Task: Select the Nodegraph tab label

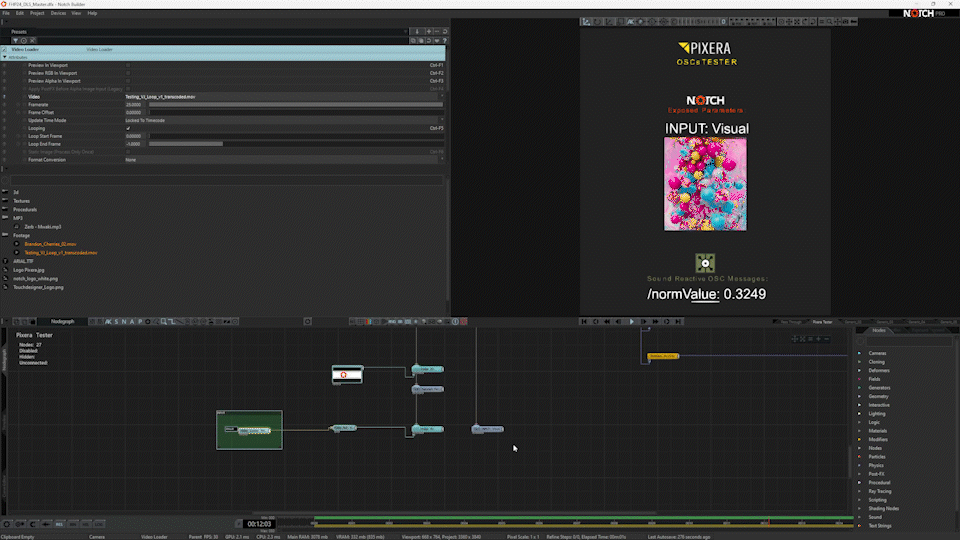Action: tap(62, 321)
